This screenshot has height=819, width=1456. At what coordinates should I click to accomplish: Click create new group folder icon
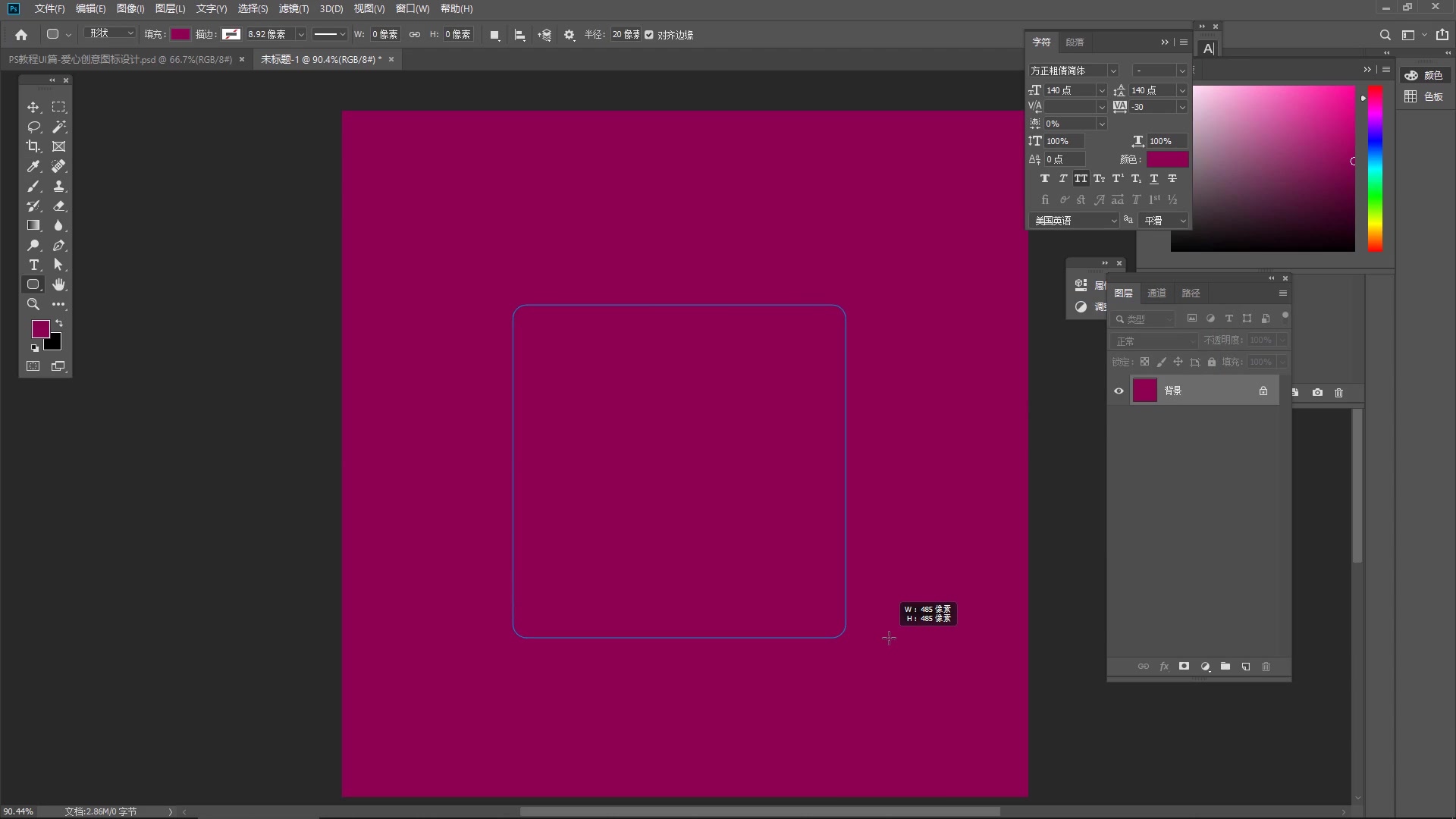point(1225,667)
